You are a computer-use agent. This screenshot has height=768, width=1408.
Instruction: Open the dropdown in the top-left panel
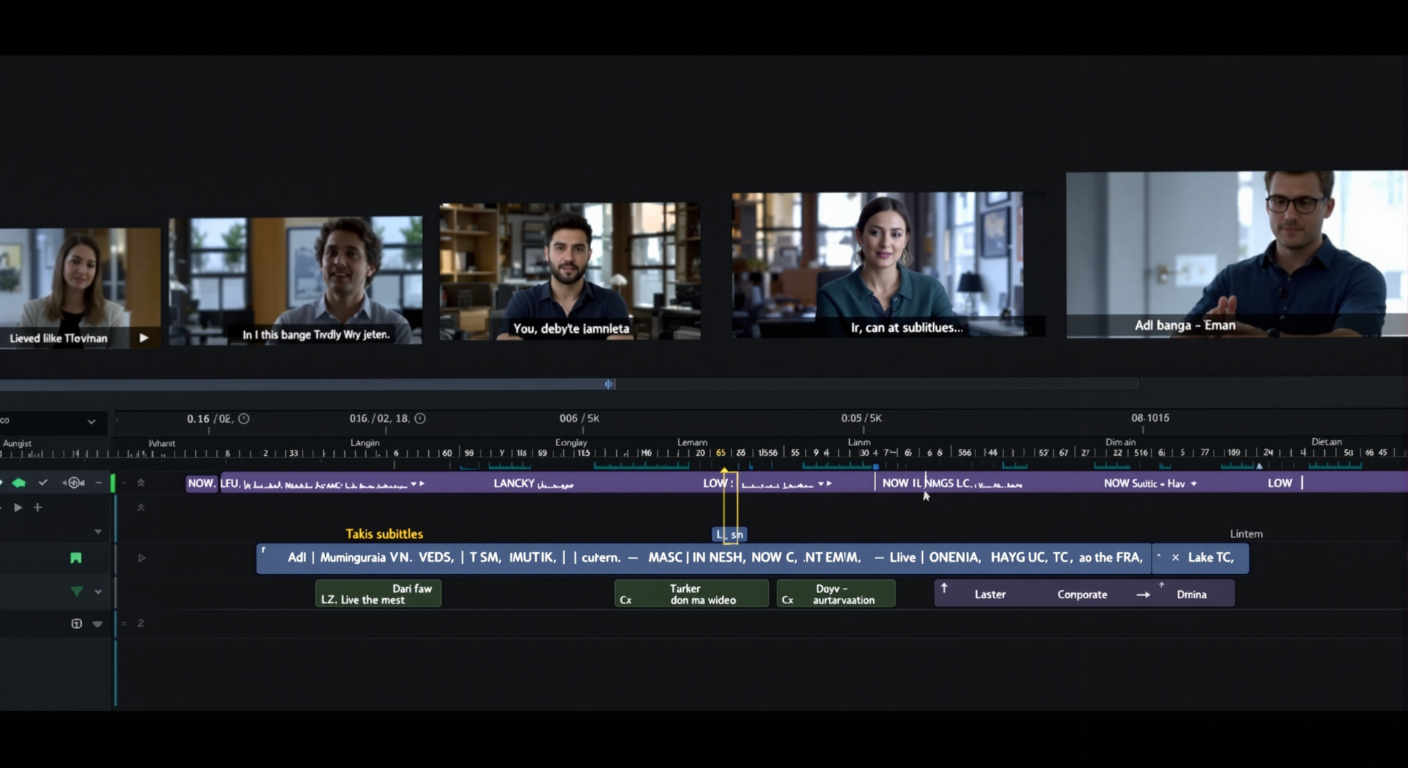coord(91,422)
